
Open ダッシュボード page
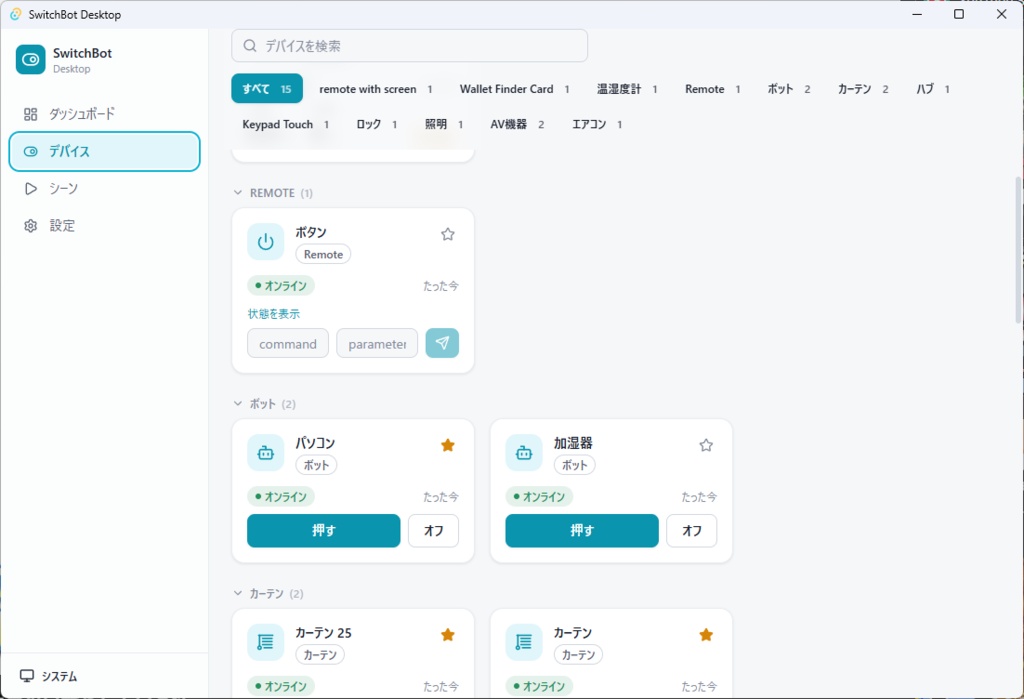[104, 114]
